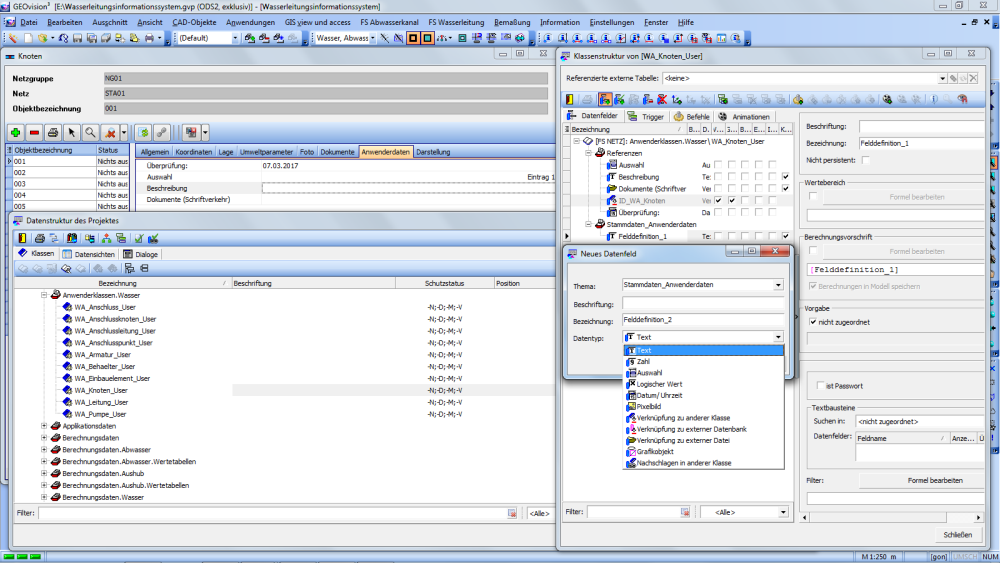The height and width of the screenshot is (563, 1000).
Task: Collapse the Referenzen node in Klassenstruktur
Action: 588,153
